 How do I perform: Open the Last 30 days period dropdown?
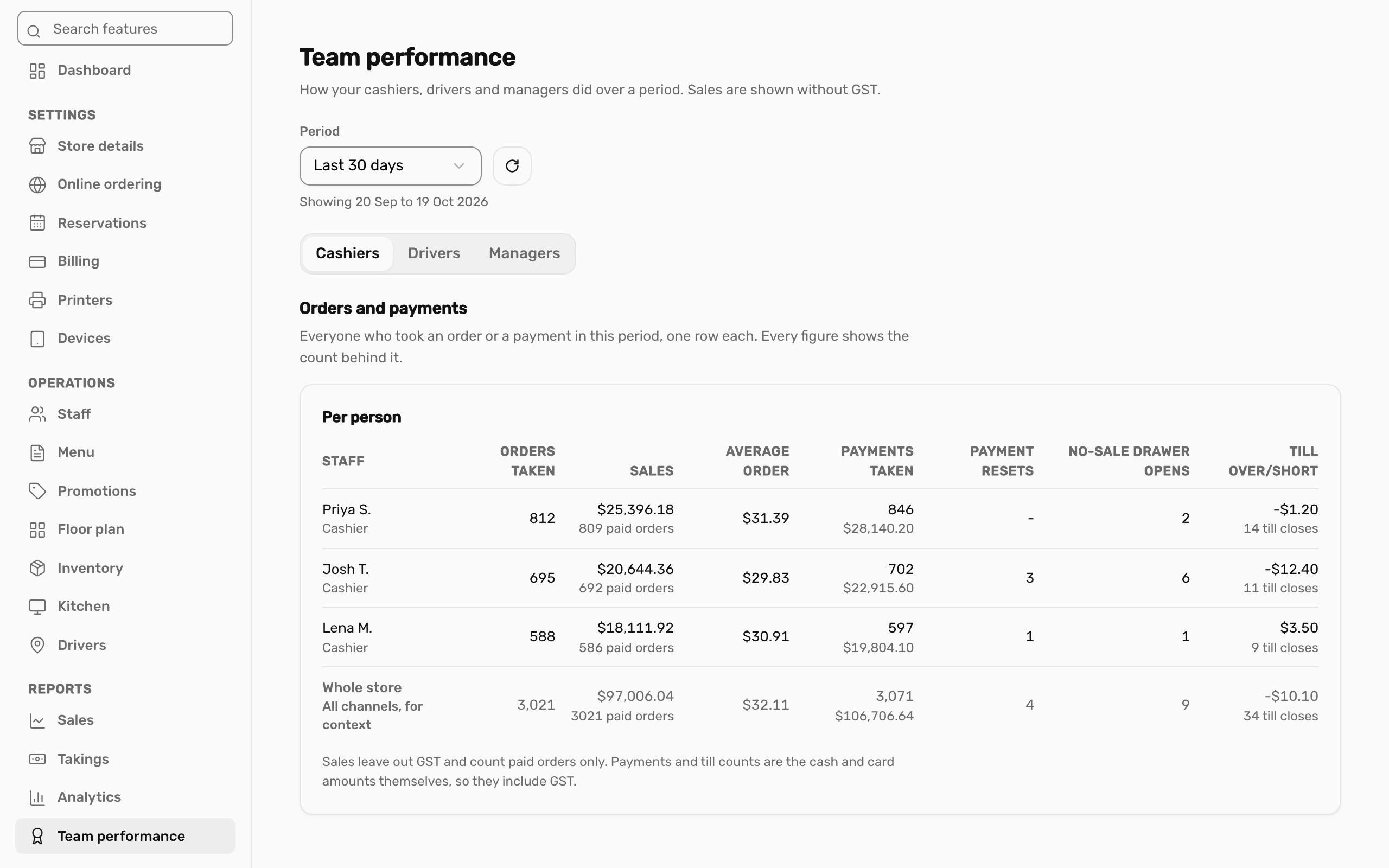(390, 166)
